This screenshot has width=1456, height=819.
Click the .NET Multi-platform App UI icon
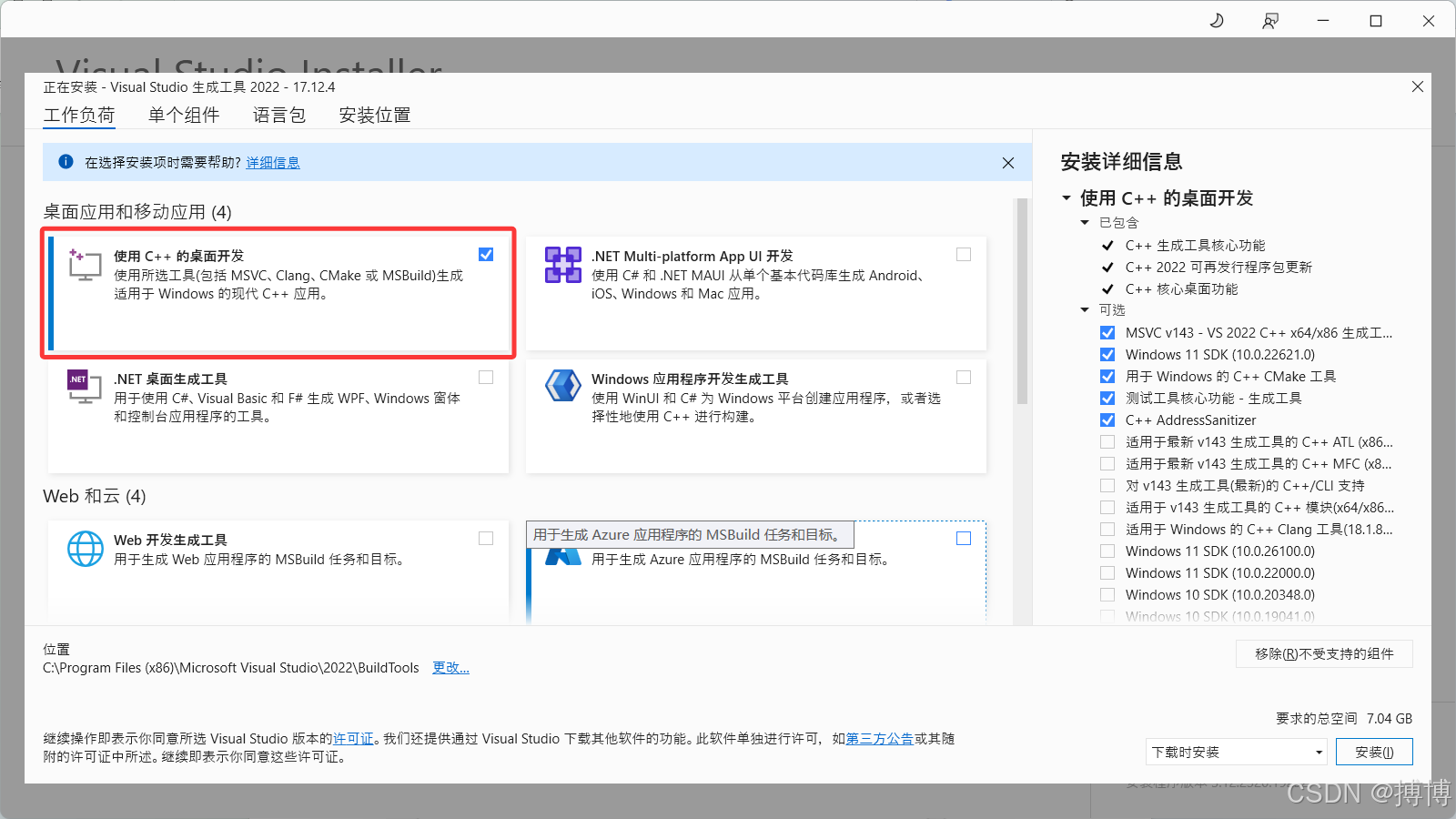point(563,265)
